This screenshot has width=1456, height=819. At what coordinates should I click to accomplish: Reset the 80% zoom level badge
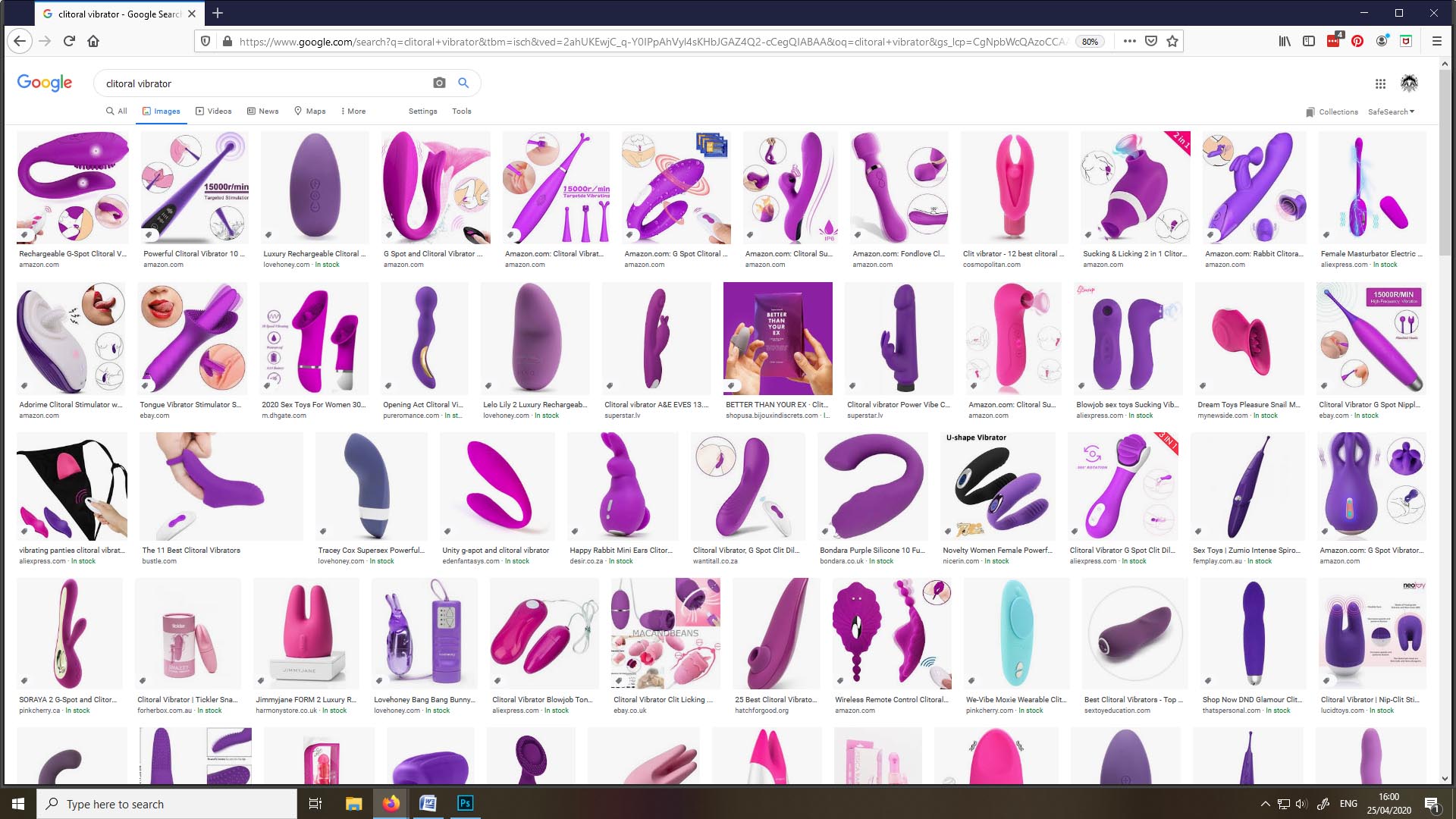tap(1090, 42)
